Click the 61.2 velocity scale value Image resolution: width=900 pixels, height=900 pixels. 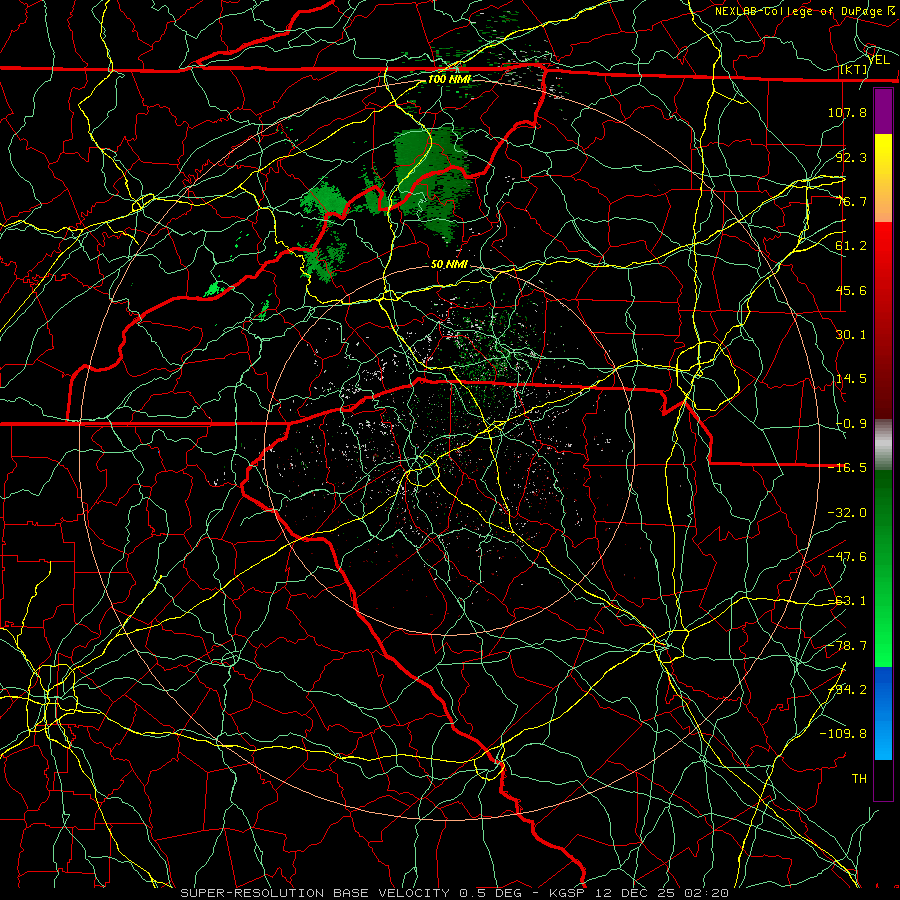pos(851,246)
